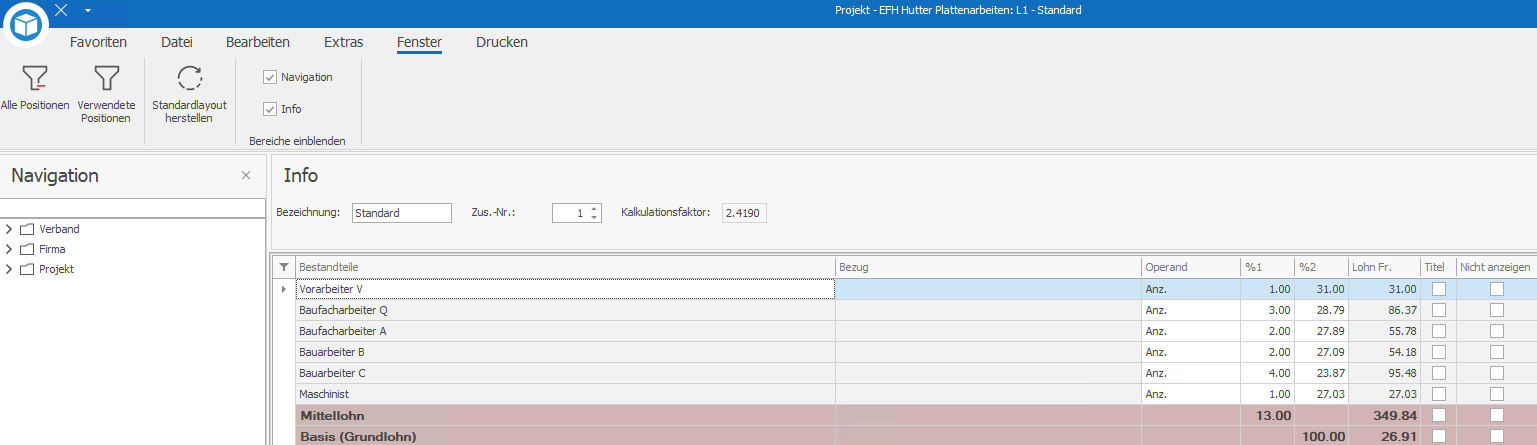This screenshot has width=1537, height=445.
Task: Tick Nicht anzeigen for Baufacharbeiter Q
Action: pyautogui.click(x=1496, y=310)
